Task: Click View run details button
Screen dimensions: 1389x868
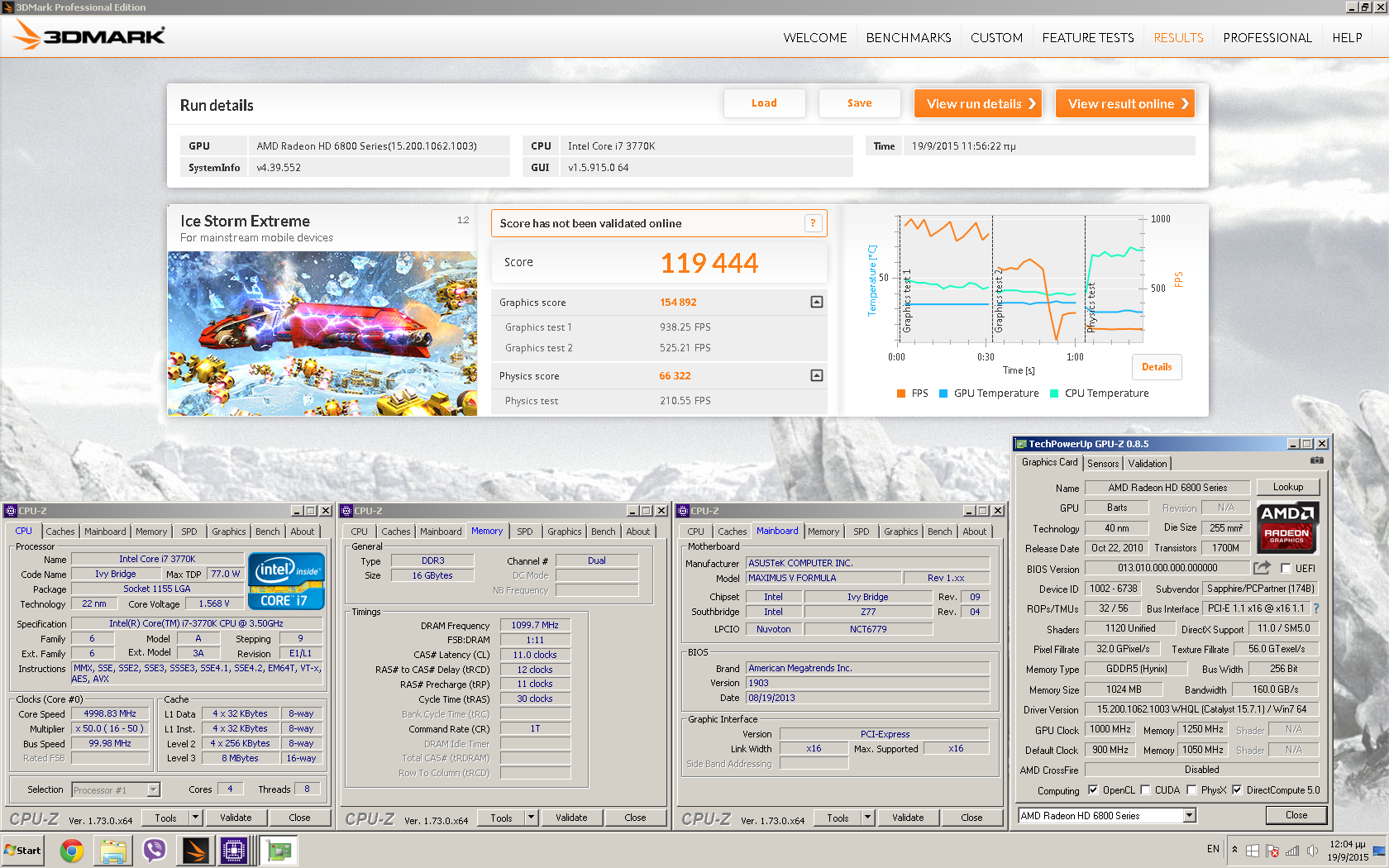Action: pyautogui.click(x=977, y=103)
